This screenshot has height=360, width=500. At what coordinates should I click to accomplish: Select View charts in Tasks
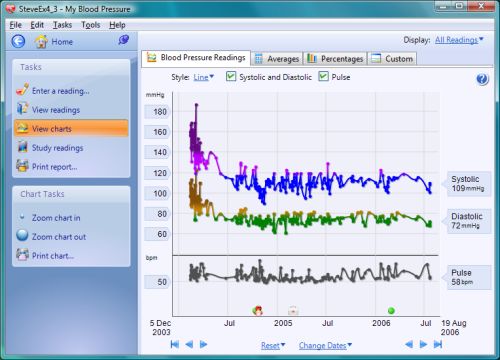click(71, 128)
